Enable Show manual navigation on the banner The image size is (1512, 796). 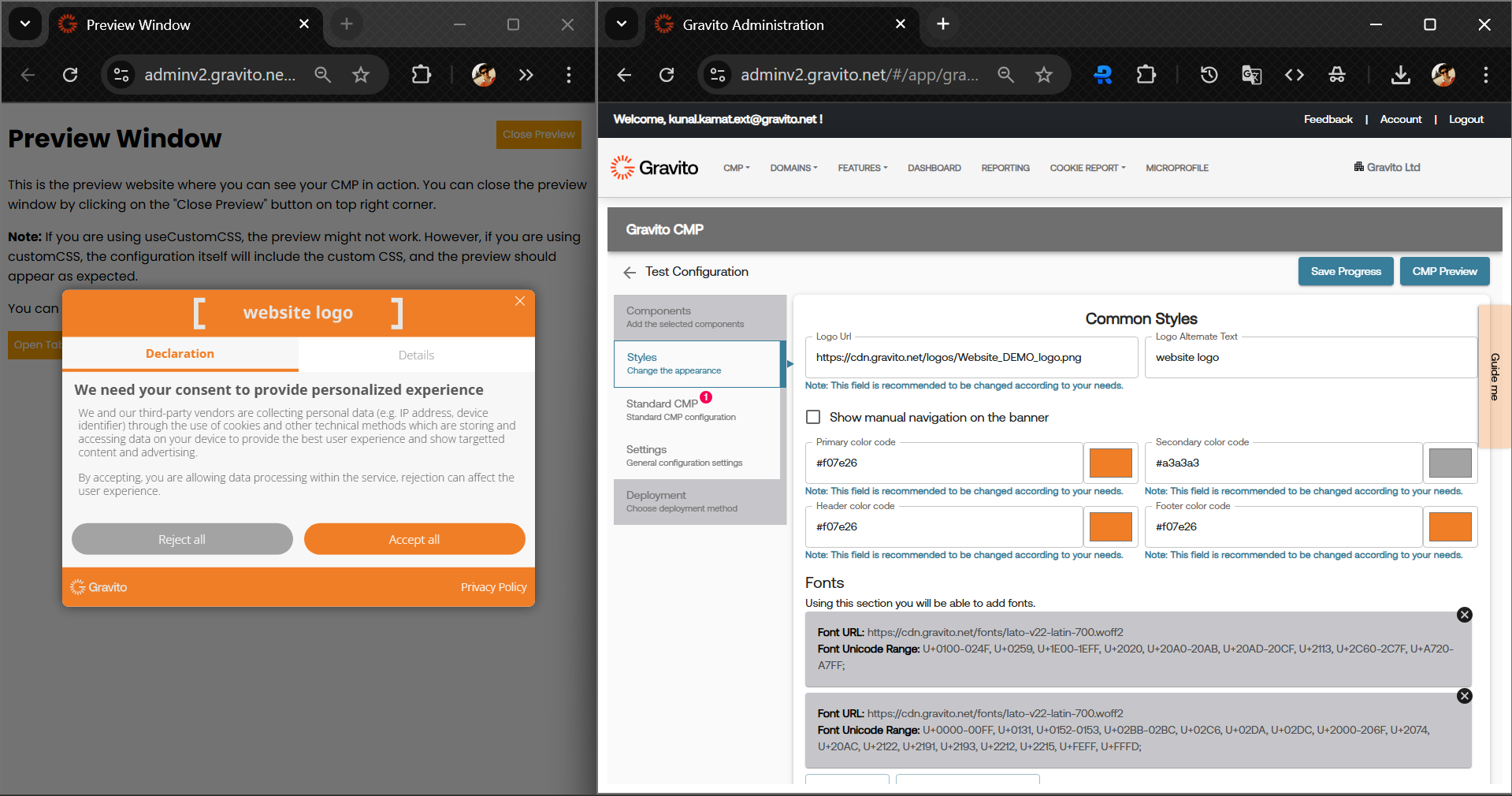[813, 417]
